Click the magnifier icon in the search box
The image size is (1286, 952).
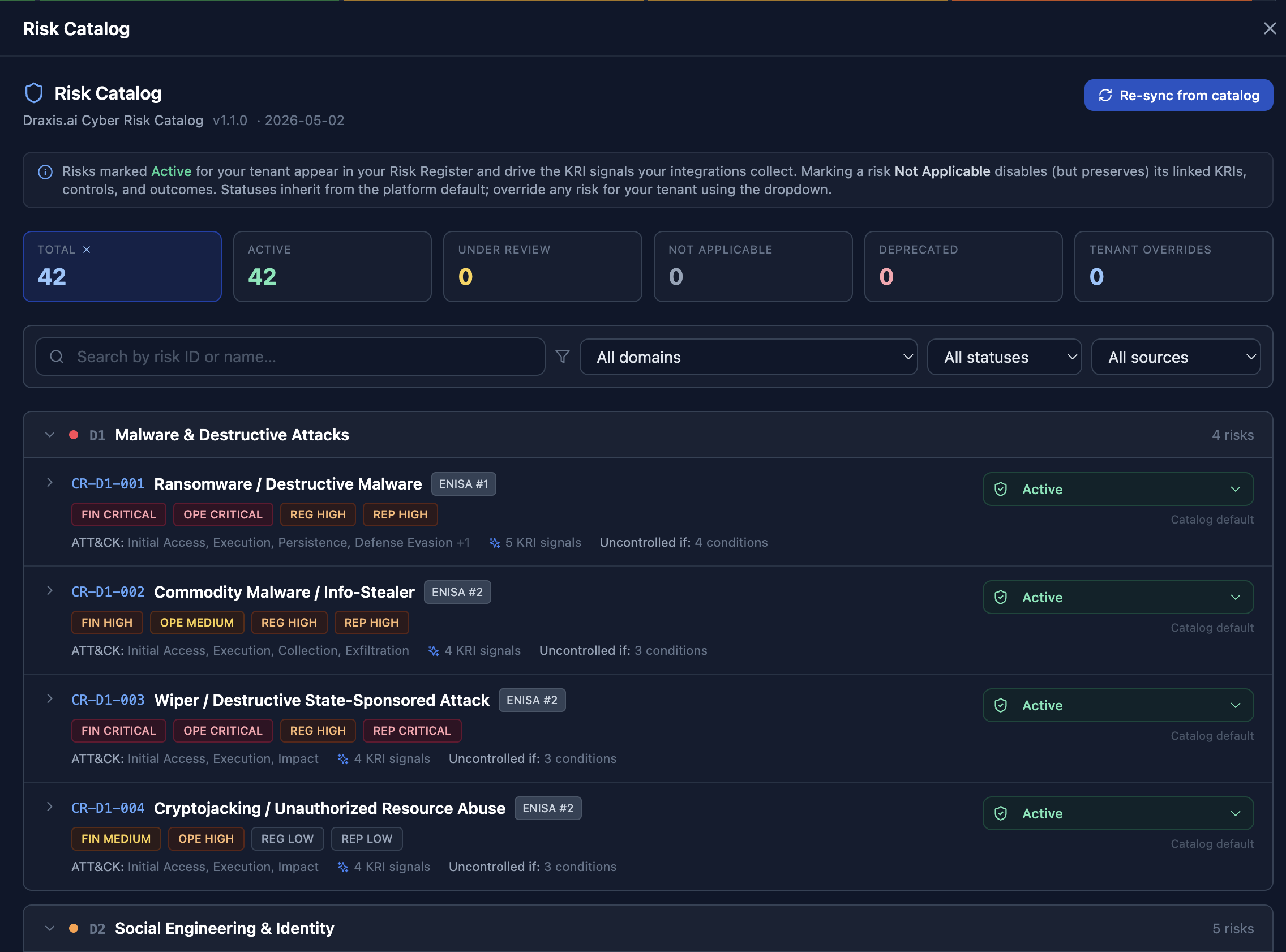(57, 357)
